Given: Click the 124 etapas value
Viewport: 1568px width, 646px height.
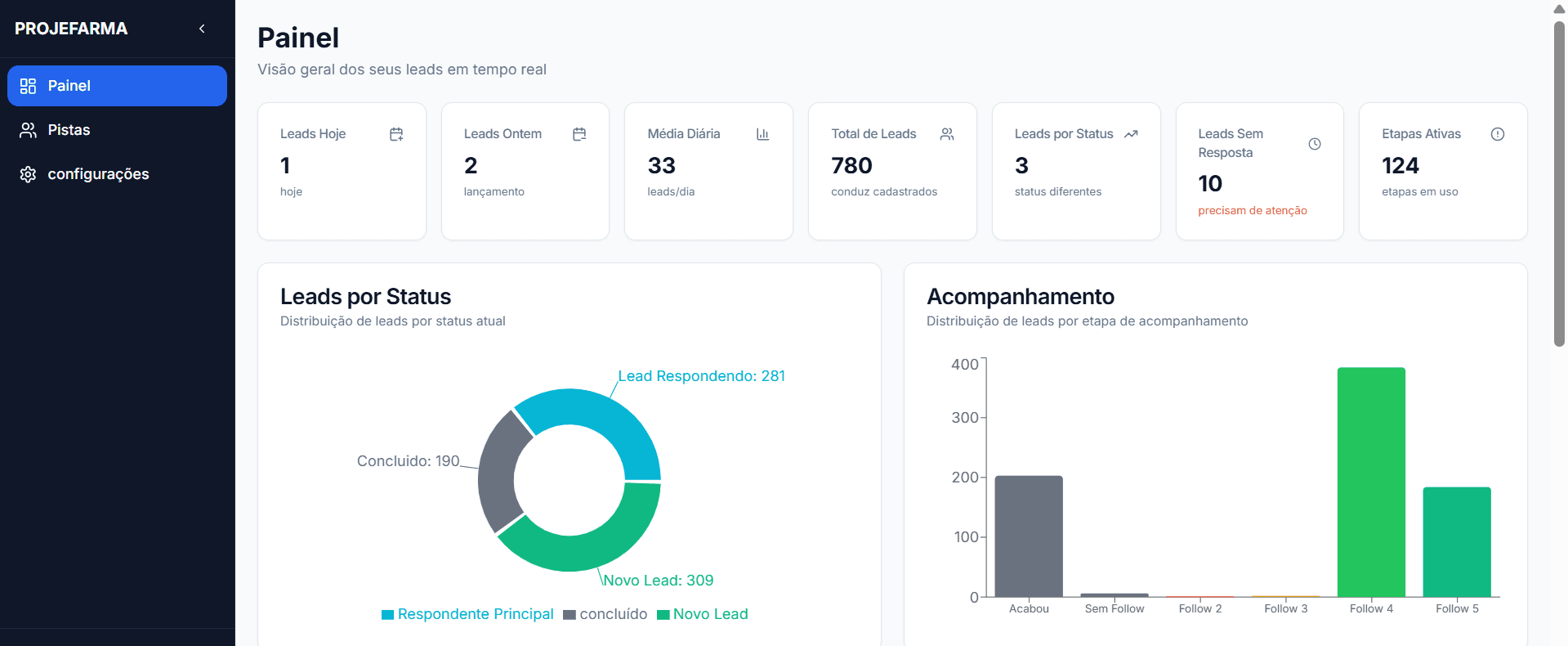Looking at the screenshot, I should click(1400, 166).
